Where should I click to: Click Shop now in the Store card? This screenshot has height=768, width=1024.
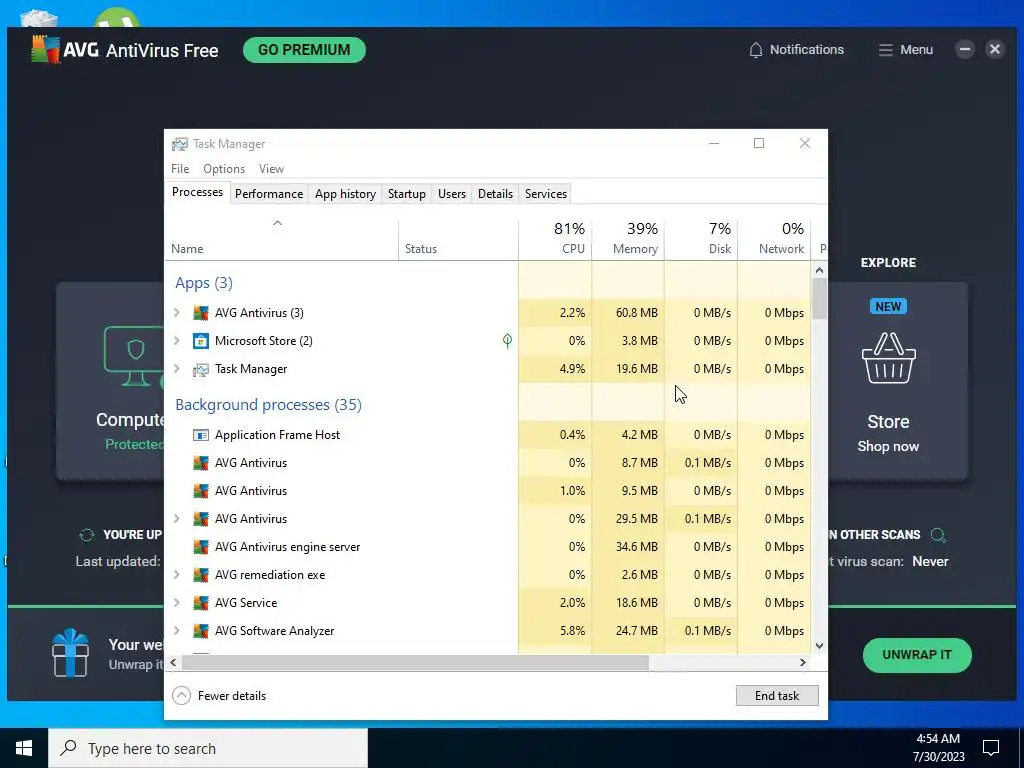(888, 447)
